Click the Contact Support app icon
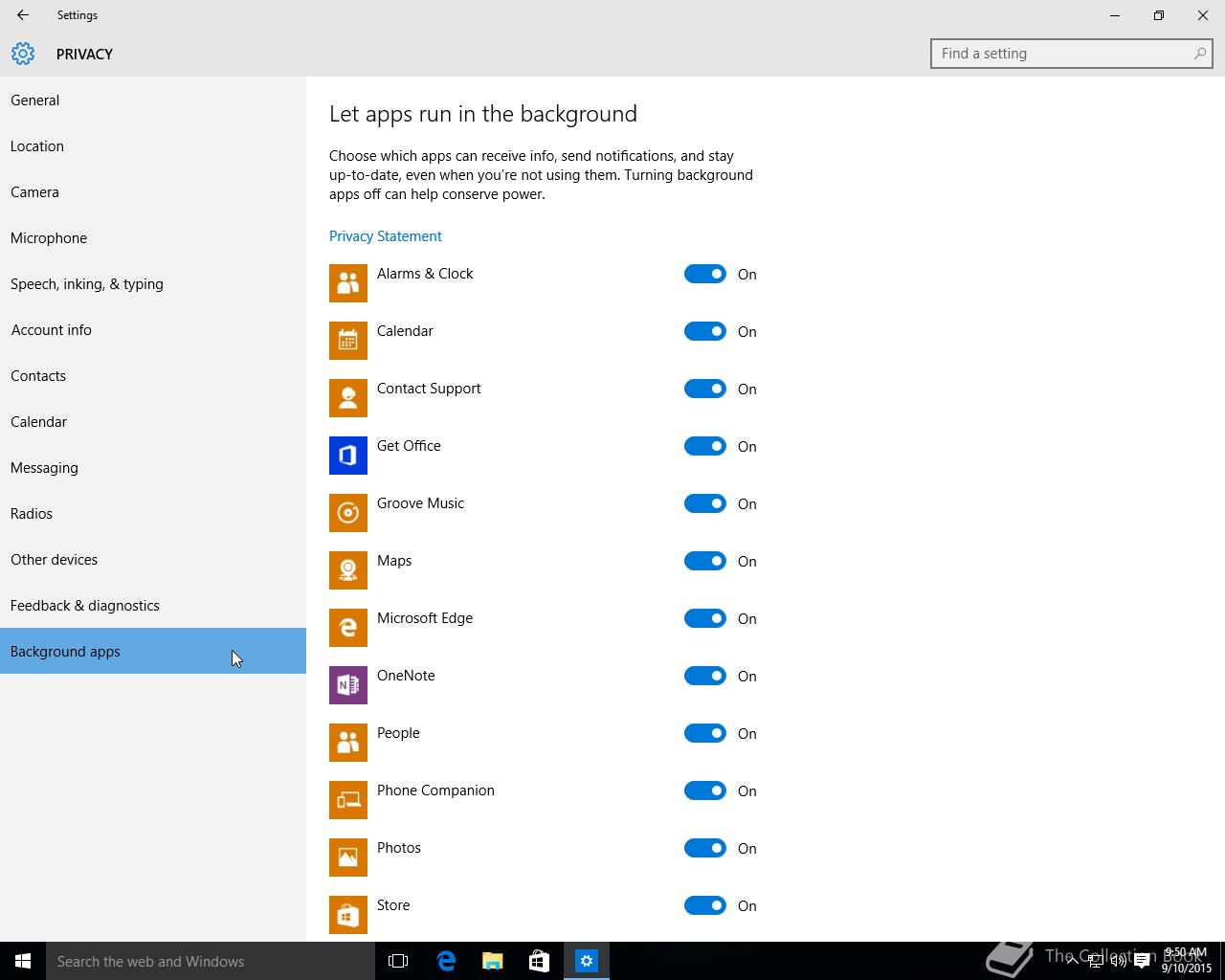The image size is (1225, 980). click(x=348, y=398)
